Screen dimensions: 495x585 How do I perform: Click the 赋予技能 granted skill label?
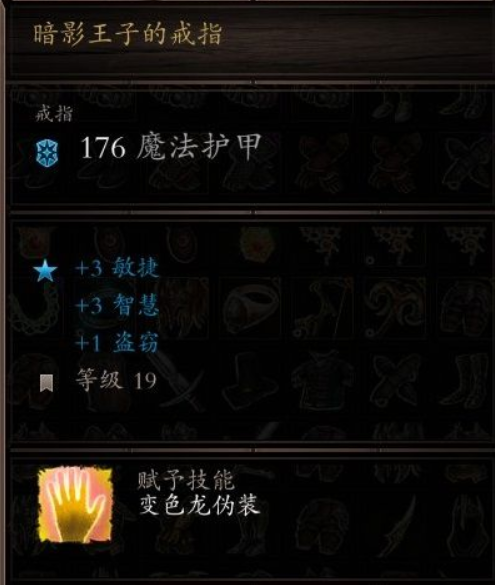[x=186, y=480]
